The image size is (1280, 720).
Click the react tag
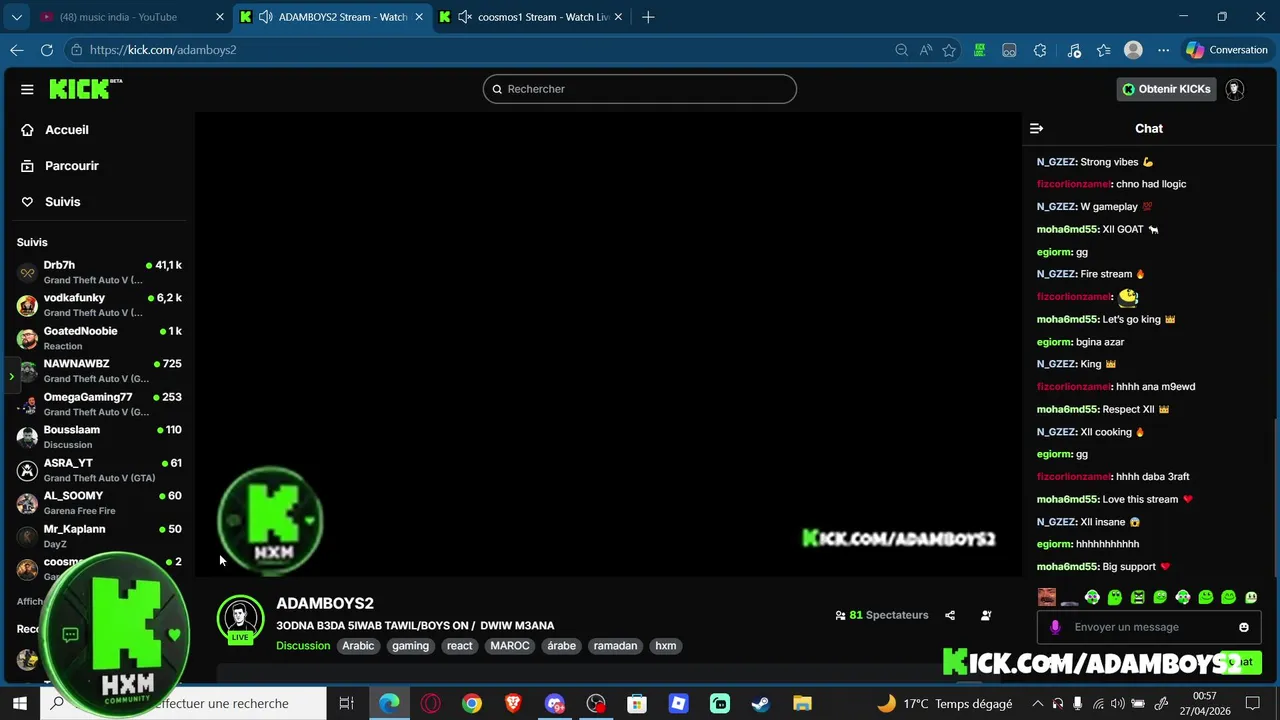(x=460, y=646)
